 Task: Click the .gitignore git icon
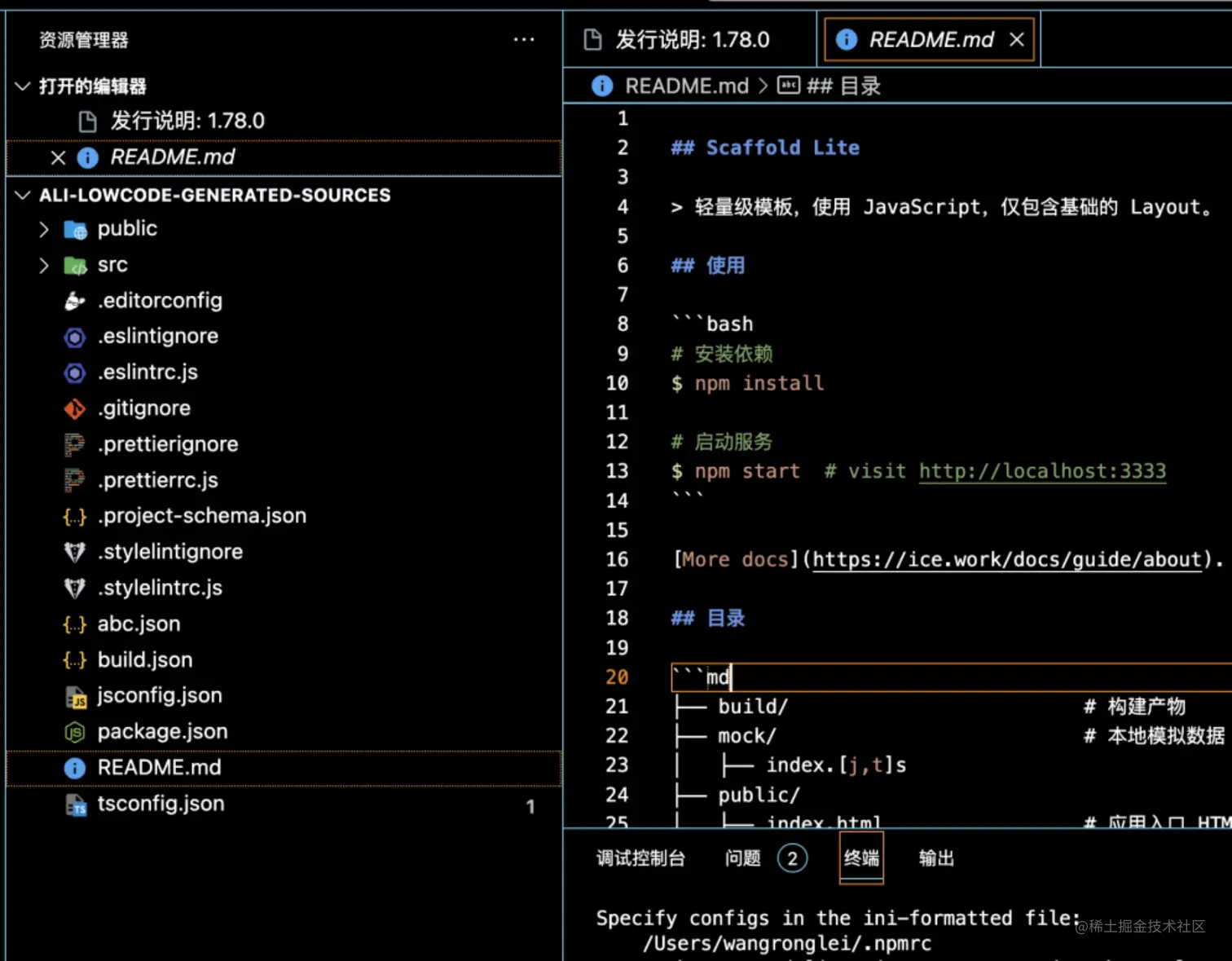pyautogui.click(x=75, y=409)
